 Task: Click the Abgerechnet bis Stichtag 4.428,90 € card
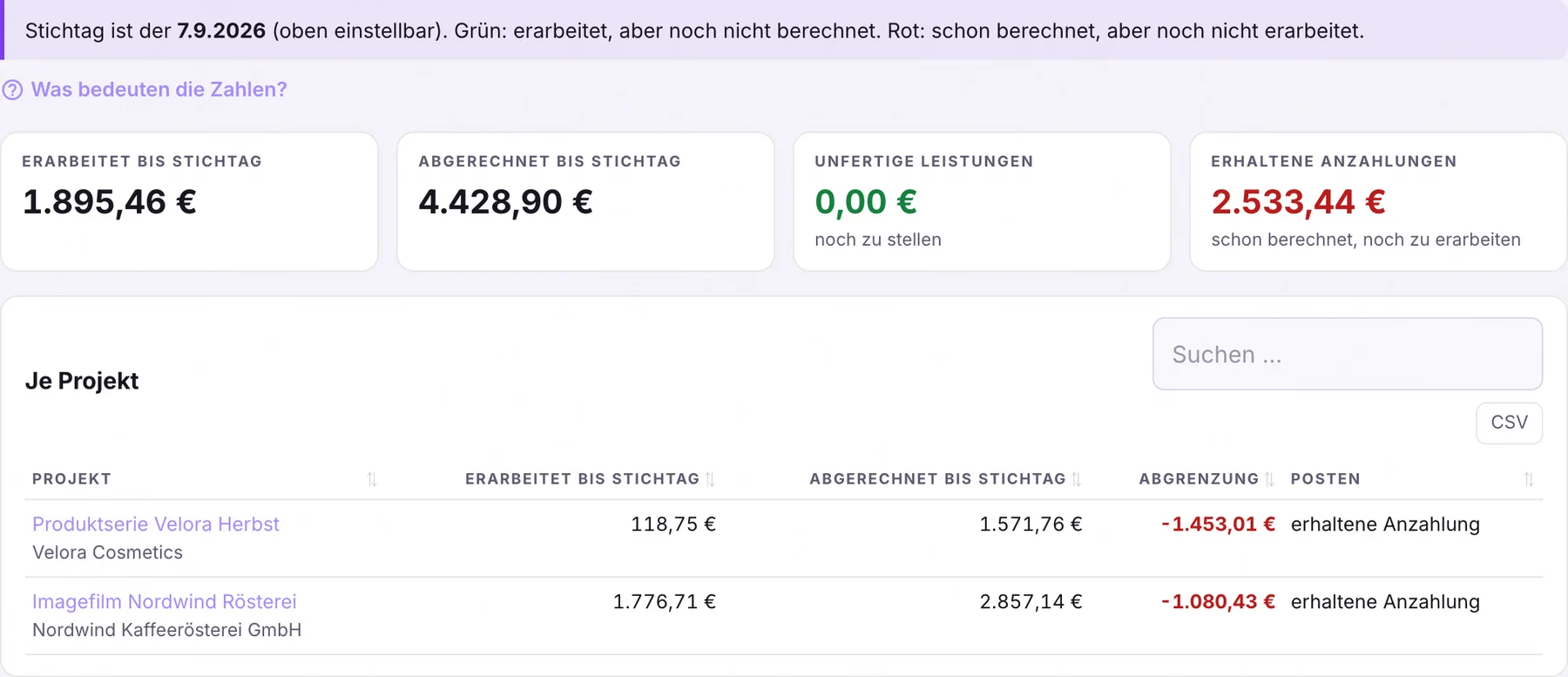[x=585, y=202]
